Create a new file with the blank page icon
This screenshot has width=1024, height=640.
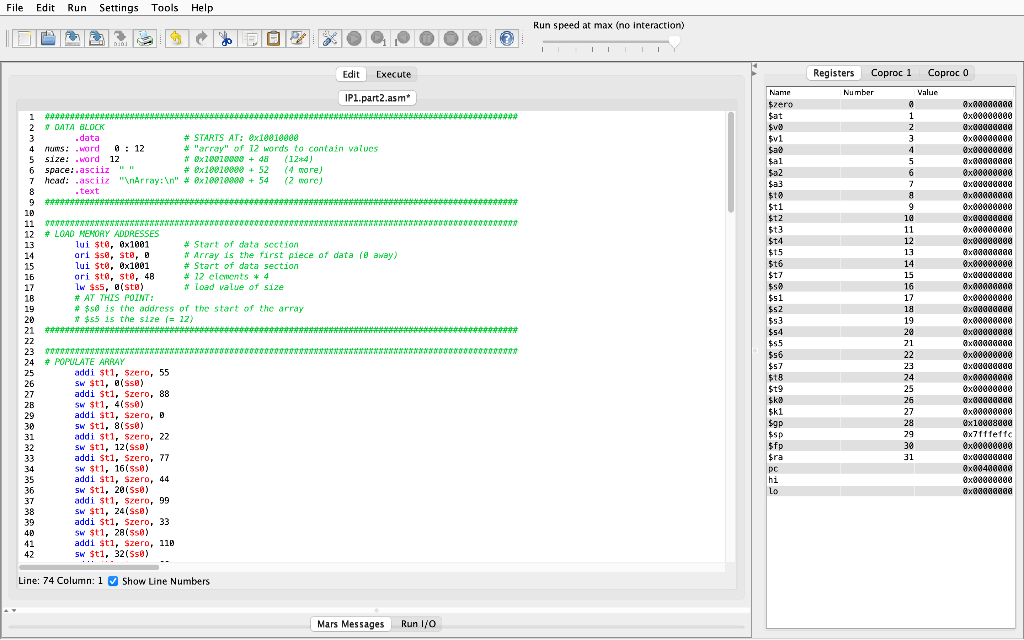[x=24, y=38]
